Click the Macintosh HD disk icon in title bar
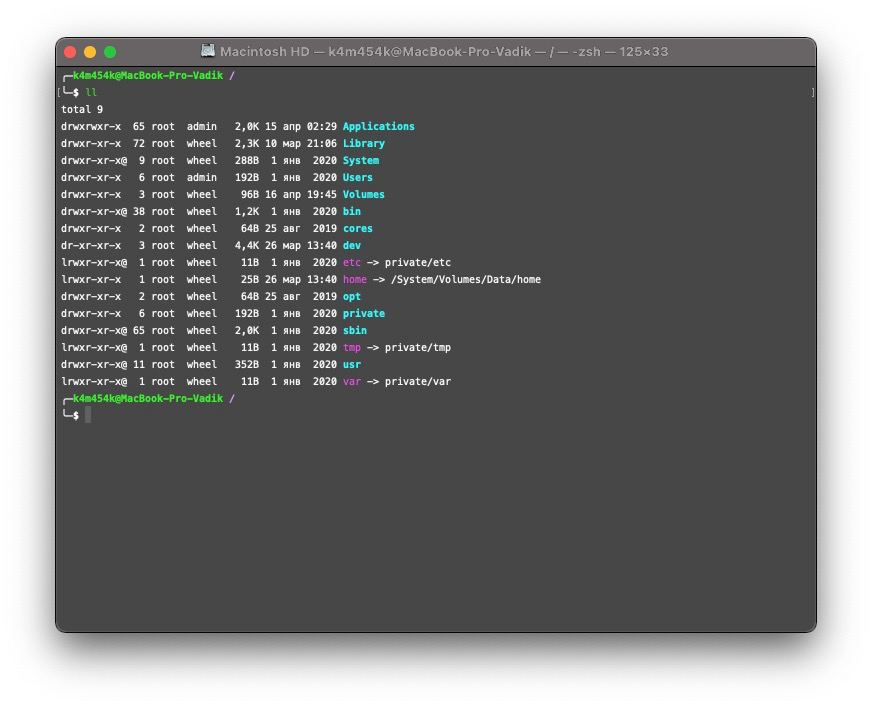Image resolution: width=872 pixels, height=706 pixels. (208, 51)
